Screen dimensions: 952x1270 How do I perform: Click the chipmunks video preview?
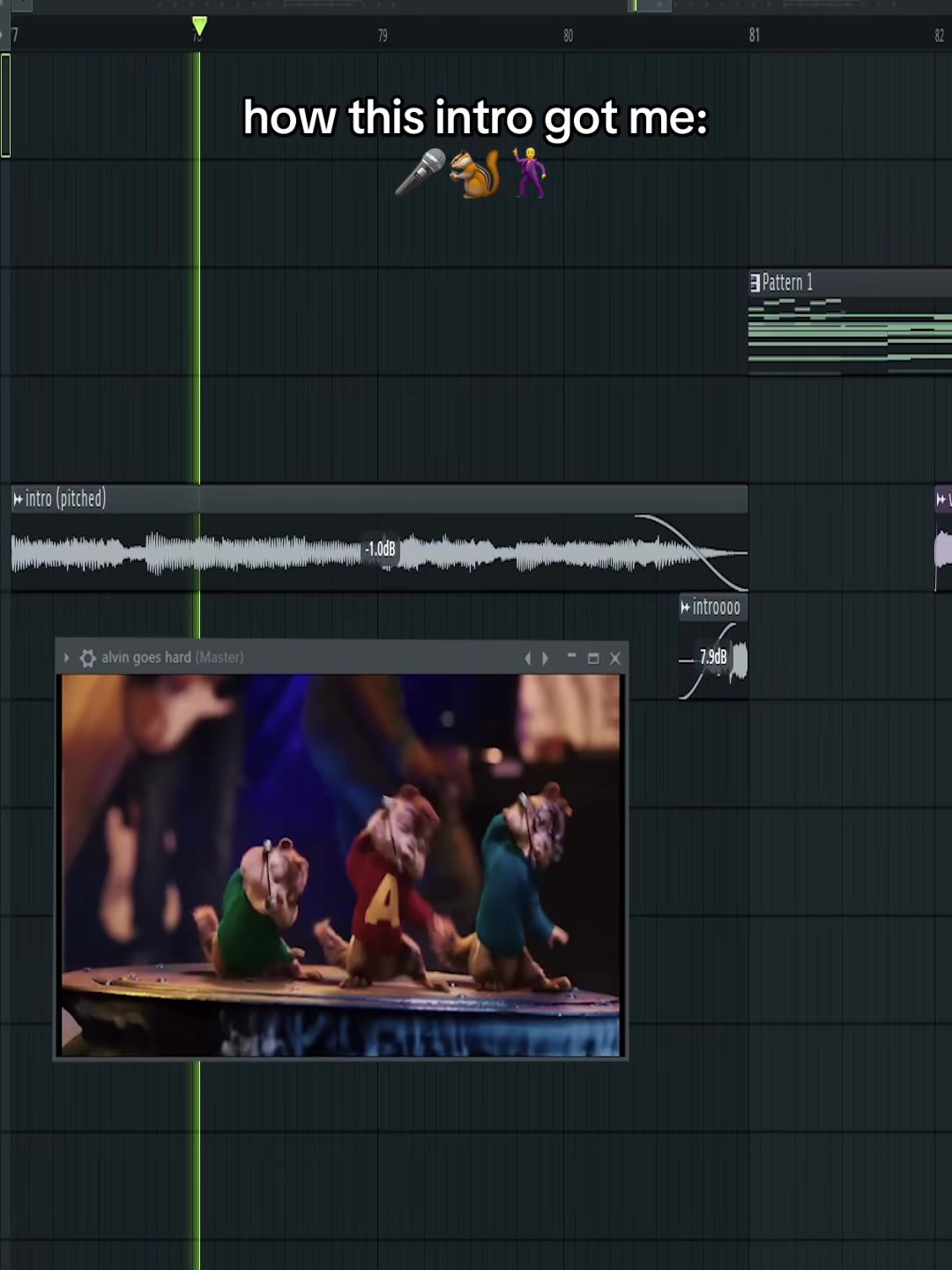[x=340, y=865]
